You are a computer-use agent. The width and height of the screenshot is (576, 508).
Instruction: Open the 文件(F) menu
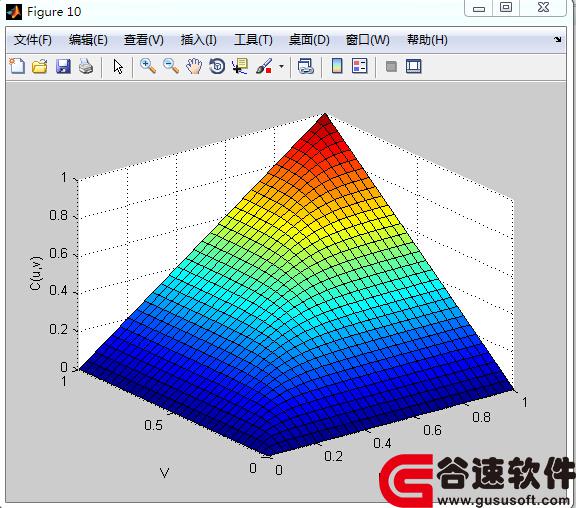[33, 40]
